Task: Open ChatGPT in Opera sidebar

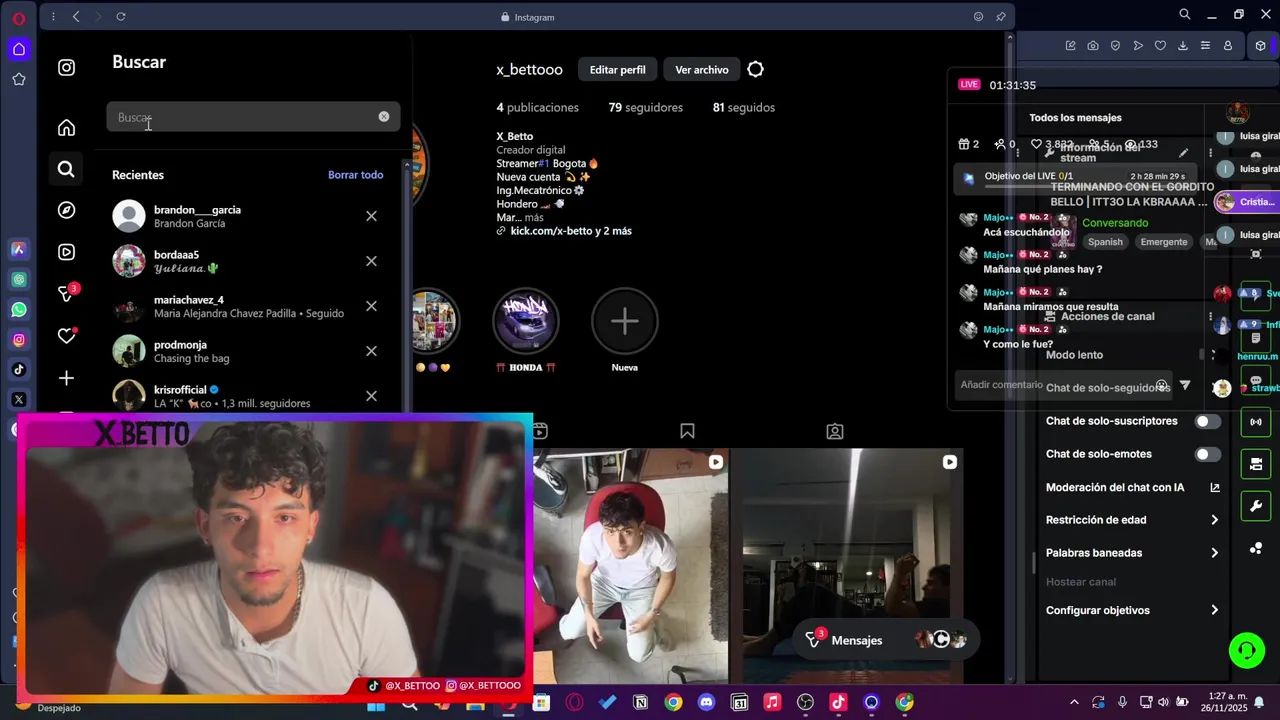Action: coord(19,280)
